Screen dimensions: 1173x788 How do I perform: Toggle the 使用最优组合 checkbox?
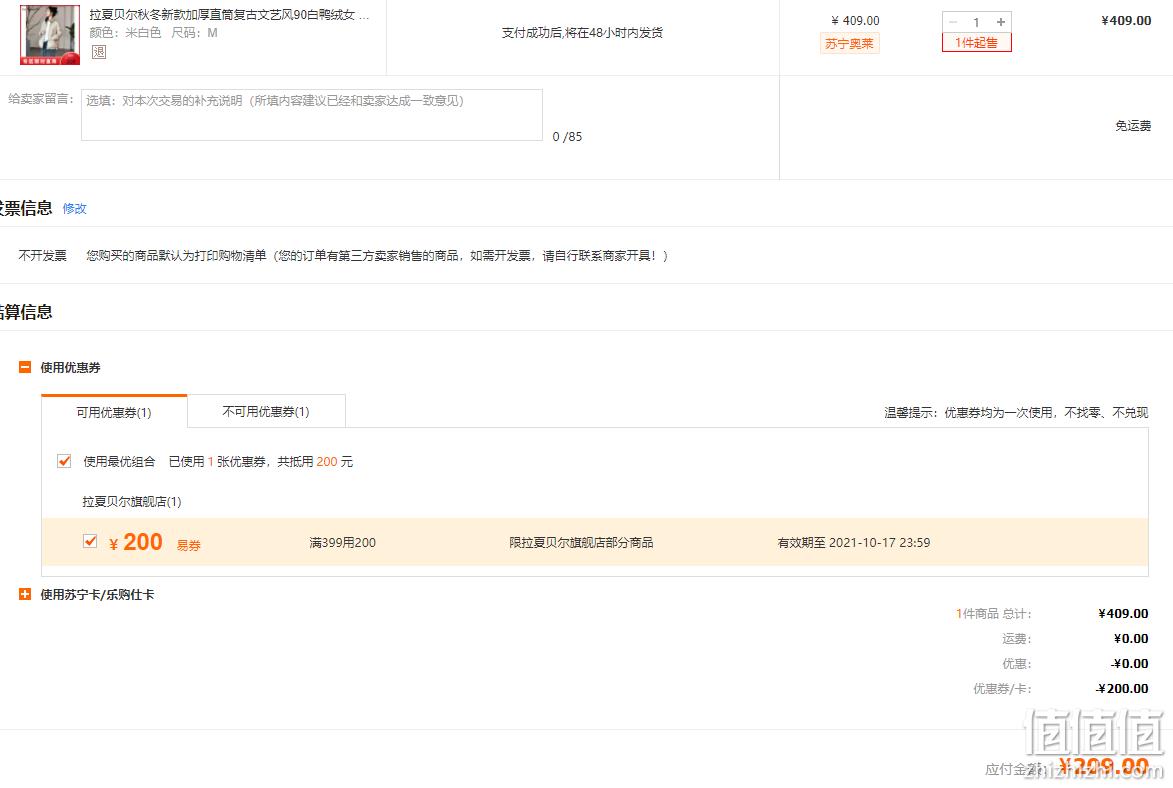point(64,461)
